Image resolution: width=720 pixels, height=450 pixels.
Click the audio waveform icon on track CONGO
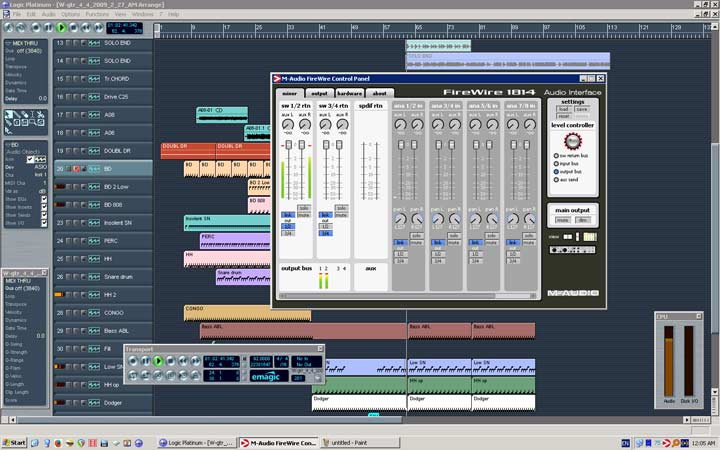(x=94, y=313)
